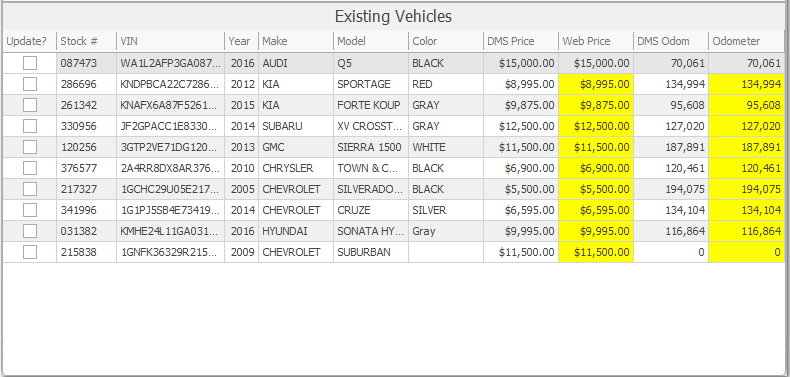Viewport: 790px width, 377px height.
Task: Check Update box for the HYUNDAI row
Action: (30, 231)
